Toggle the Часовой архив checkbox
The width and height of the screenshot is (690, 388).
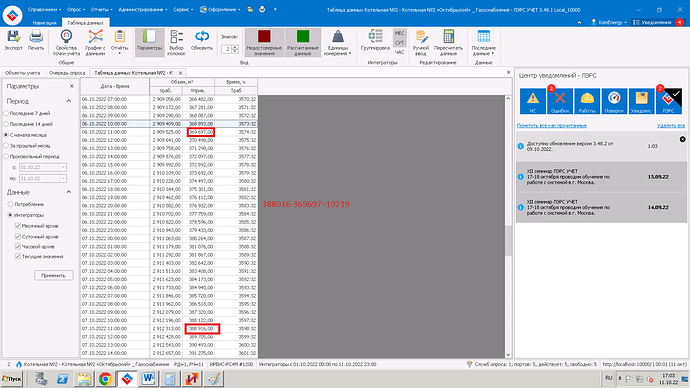click(x=18, y=246)
